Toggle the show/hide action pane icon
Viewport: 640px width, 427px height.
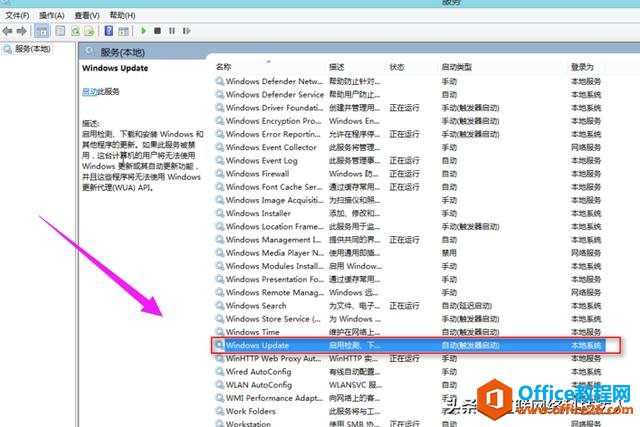(x=123, y=31)
